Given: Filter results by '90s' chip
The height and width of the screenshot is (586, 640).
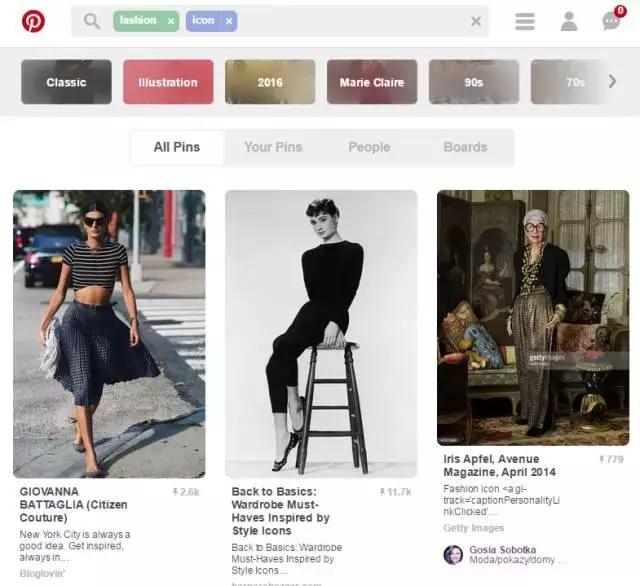Looking at the screenshot, I should pos(474,82).
